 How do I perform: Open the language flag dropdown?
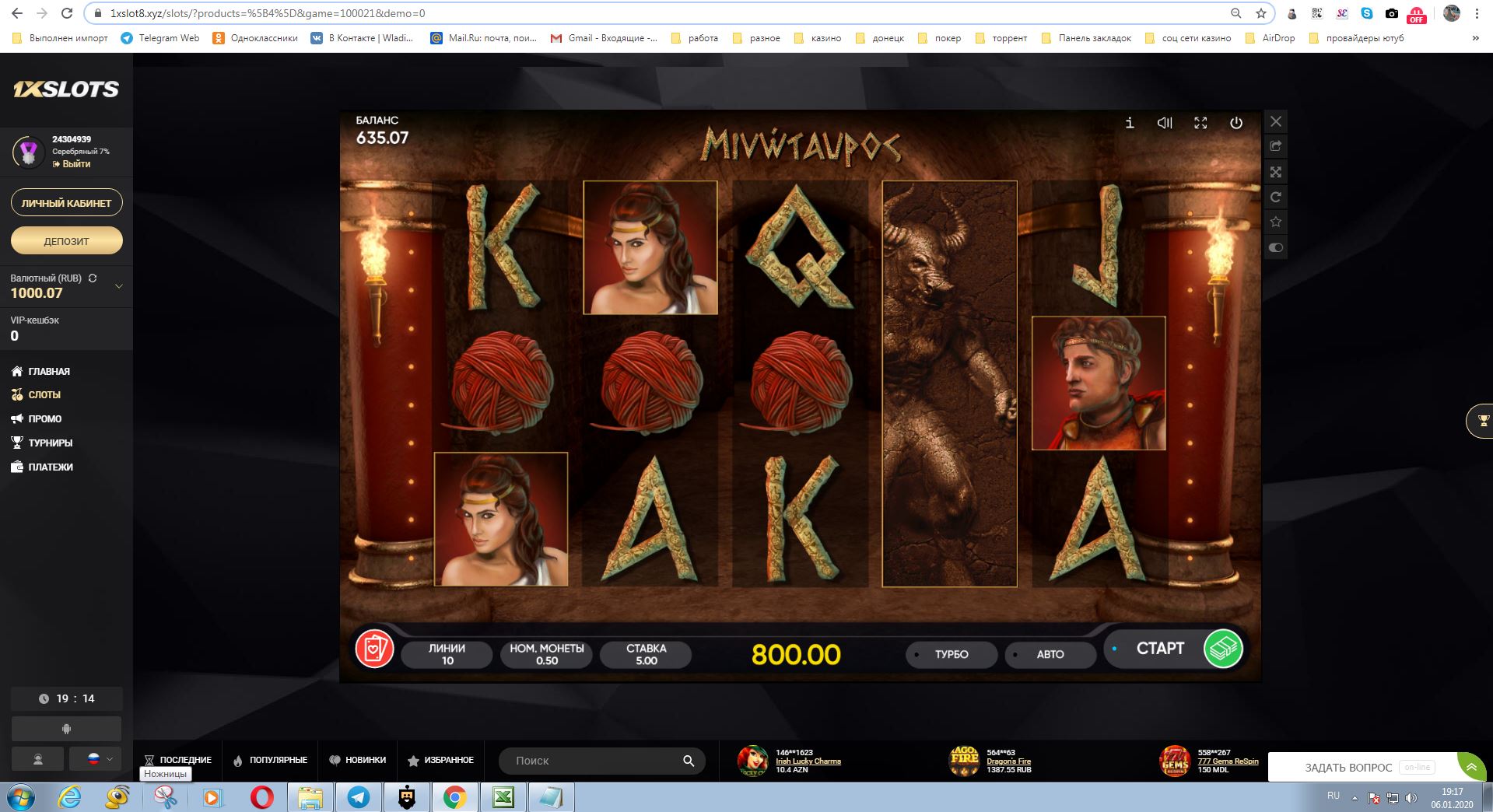point(95,759)
